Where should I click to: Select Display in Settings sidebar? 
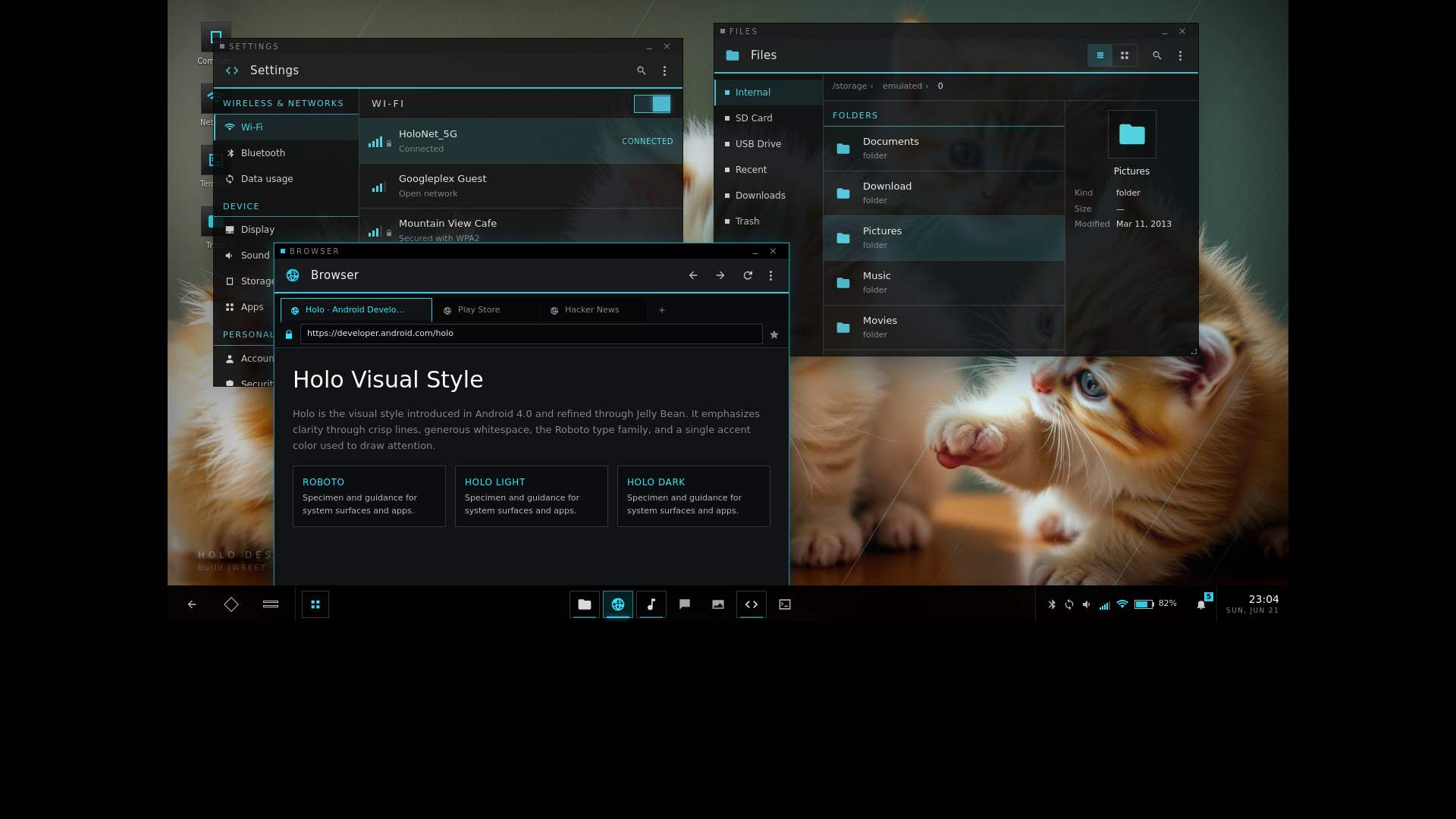click(x=287, y=230)
